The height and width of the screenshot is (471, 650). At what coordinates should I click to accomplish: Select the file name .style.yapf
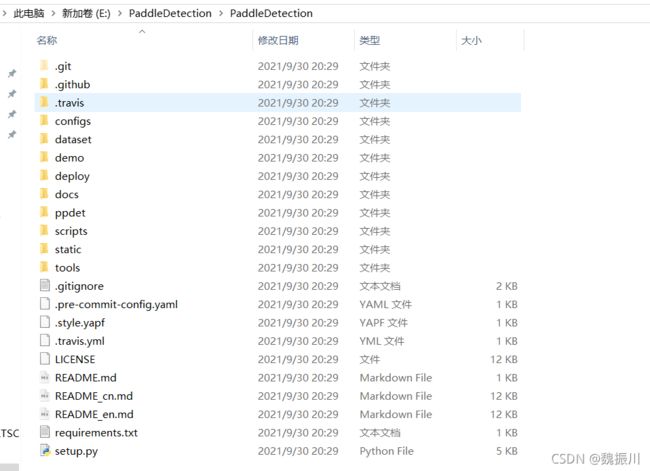(x=80, y=323)
